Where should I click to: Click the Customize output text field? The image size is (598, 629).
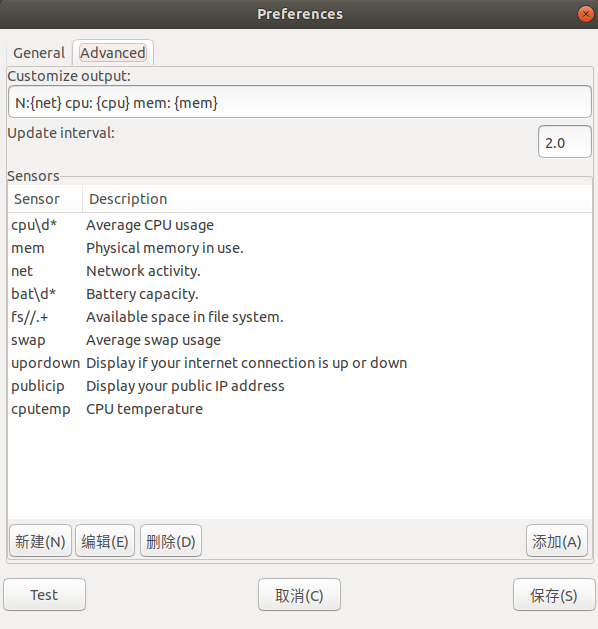point(300,102)
